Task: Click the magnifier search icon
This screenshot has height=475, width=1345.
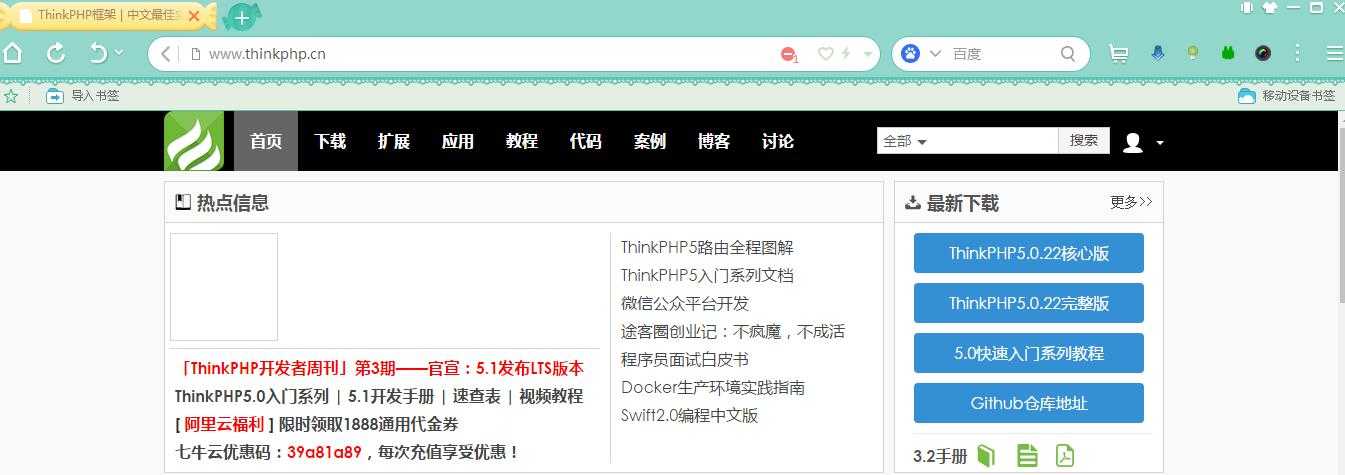Action: [1068, 54]
